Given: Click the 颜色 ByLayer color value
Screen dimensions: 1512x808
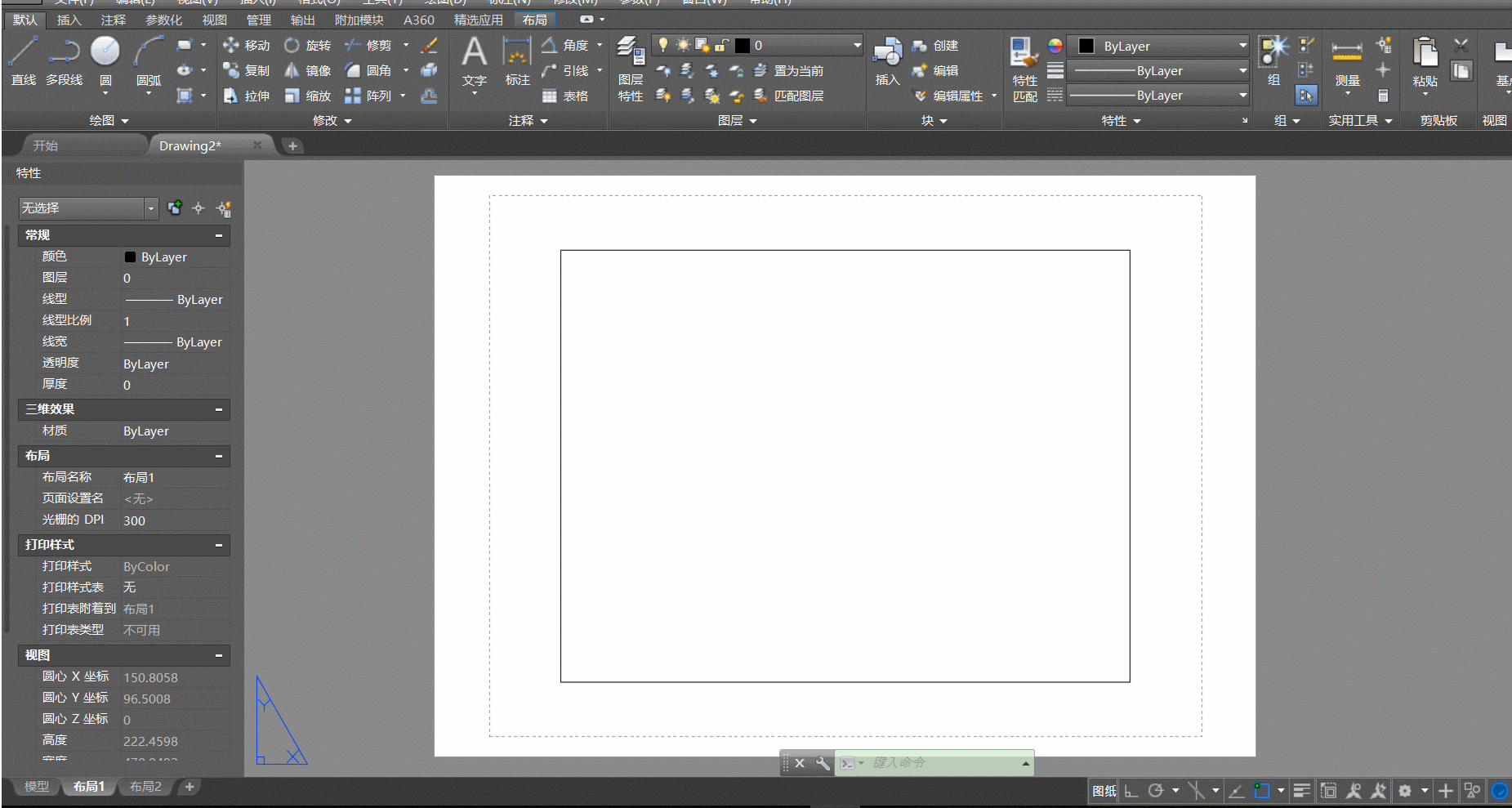Looking at the screenshot, I should coord(175,257).
